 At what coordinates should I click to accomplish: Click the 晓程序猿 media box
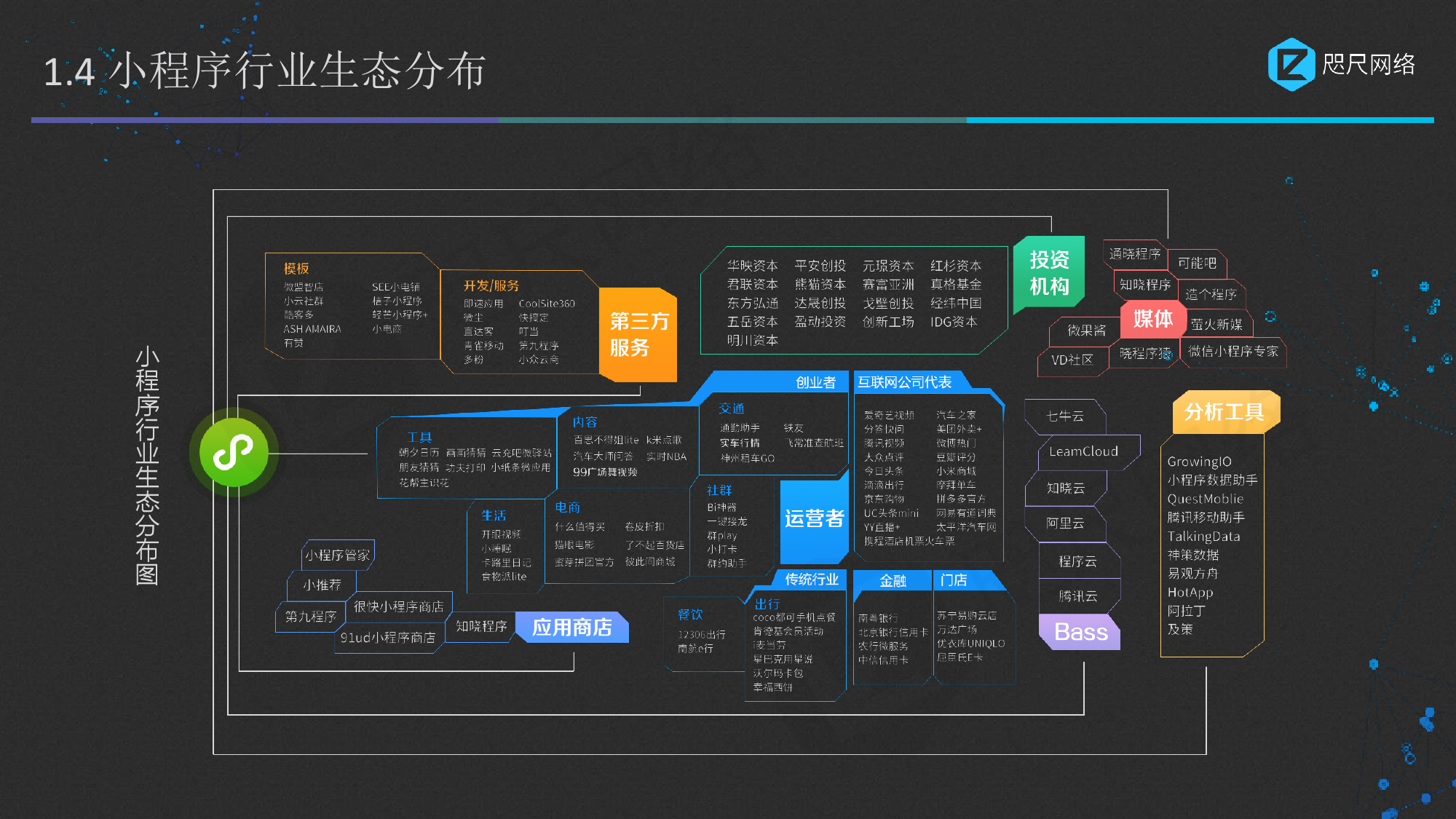[1145, 353]
